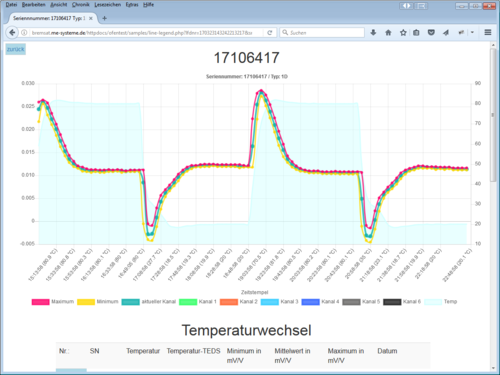Open the Extras menu
Viewport: 500px width, 375px height.
(x=132, y=5)
